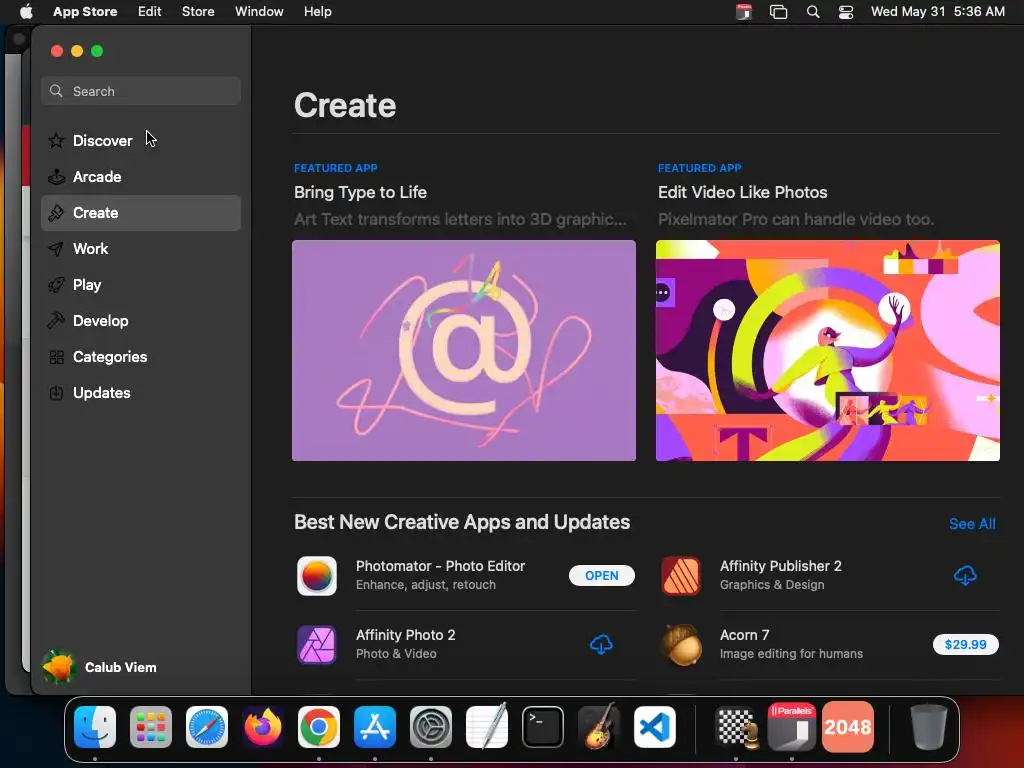Open the App Store menu
Viewport: 1024px width, 768px height.
[85, 12]
